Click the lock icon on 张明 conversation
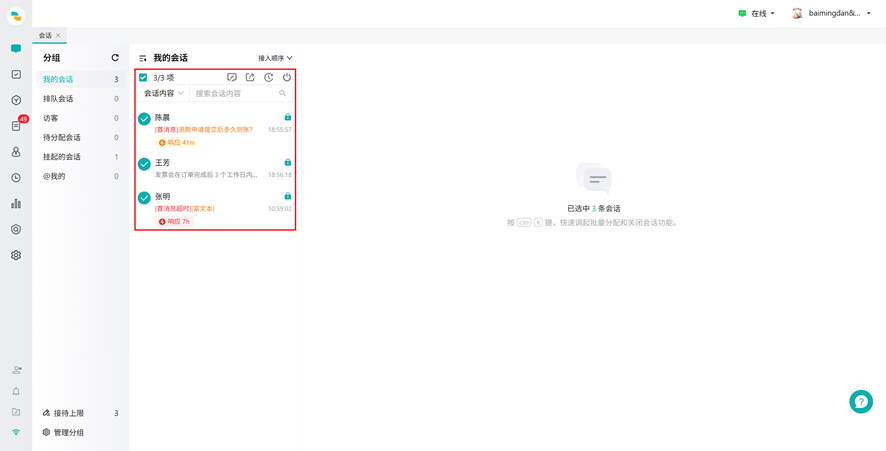Viewport: 886px width, 451px height. coord(288,196)
